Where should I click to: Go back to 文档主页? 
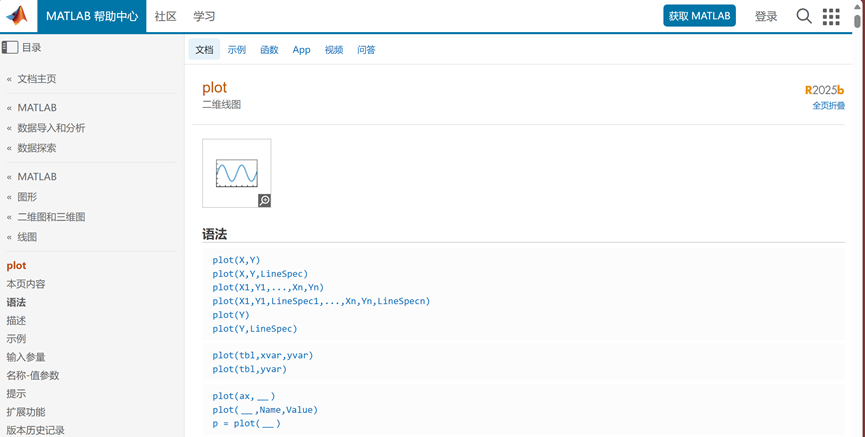pos(37,79)
